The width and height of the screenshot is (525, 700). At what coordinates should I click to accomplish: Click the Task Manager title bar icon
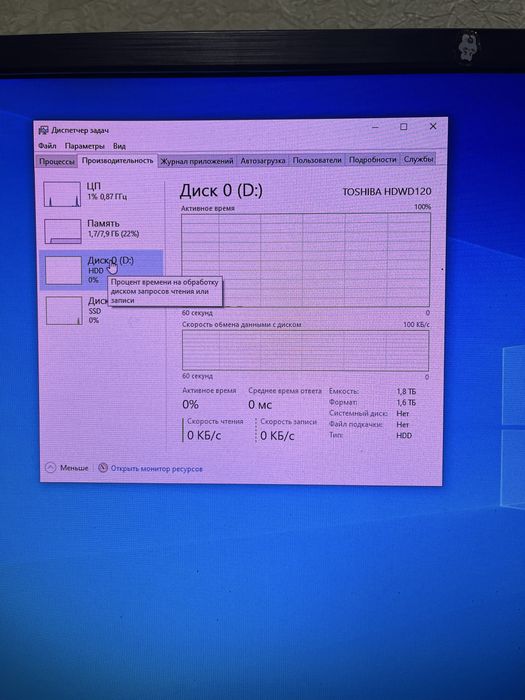pos(43,130)
